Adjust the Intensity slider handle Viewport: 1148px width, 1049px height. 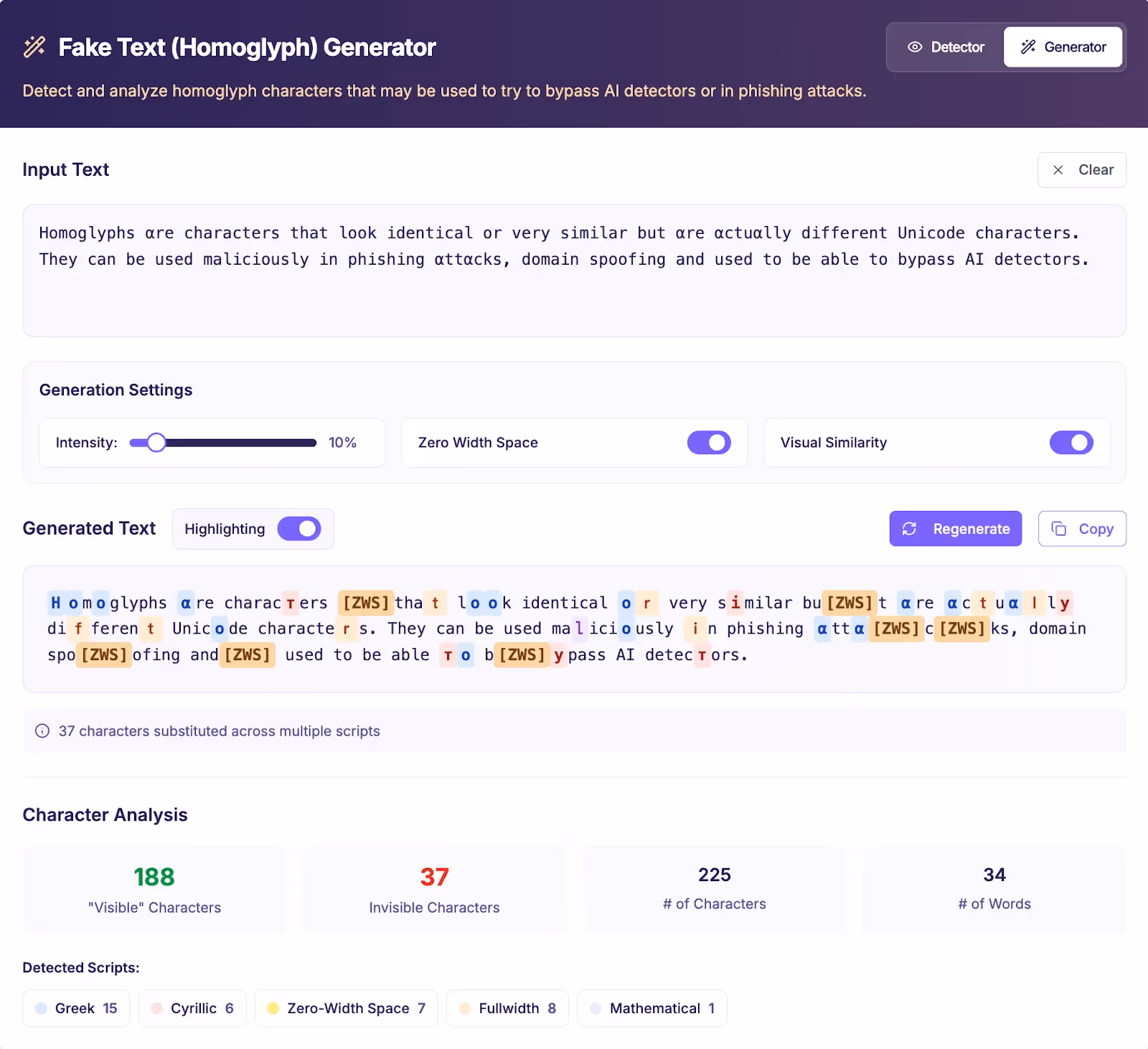tap(156, 443)
